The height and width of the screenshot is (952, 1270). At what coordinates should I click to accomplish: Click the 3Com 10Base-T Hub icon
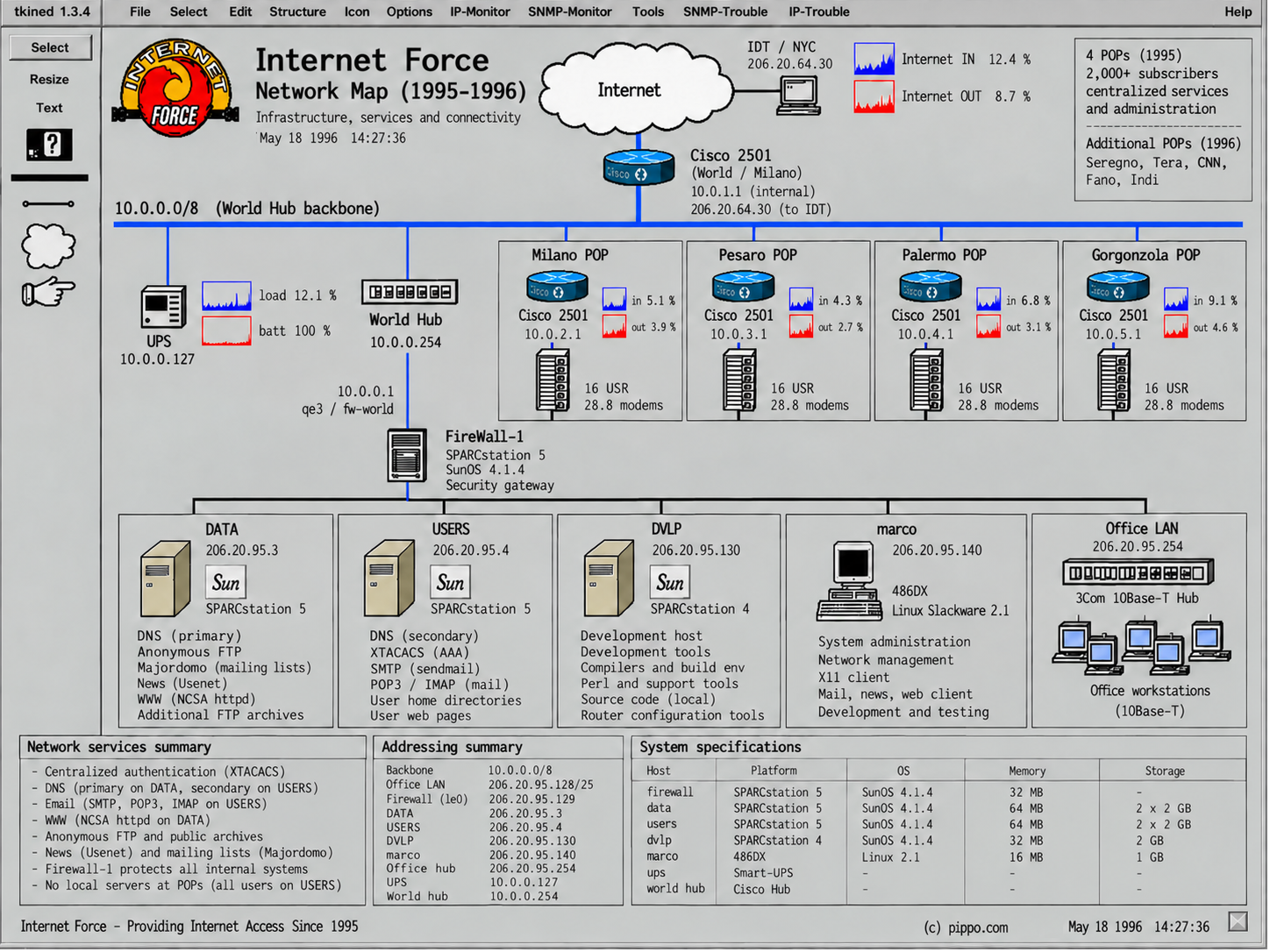pyautogui.click(x=1138, y=573)
